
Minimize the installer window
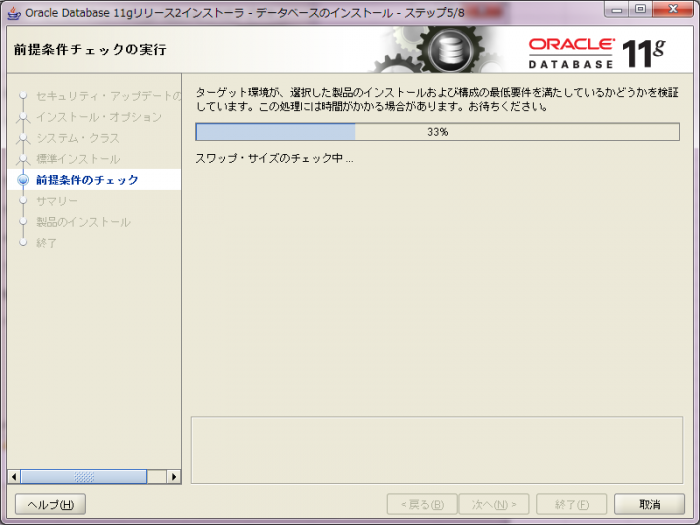point(617,9)
